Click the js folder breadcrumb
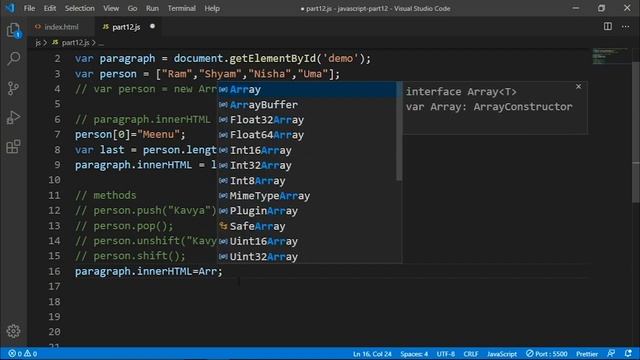Image resolution: width=640 pixels, height=360 pixels. [38, 42]
